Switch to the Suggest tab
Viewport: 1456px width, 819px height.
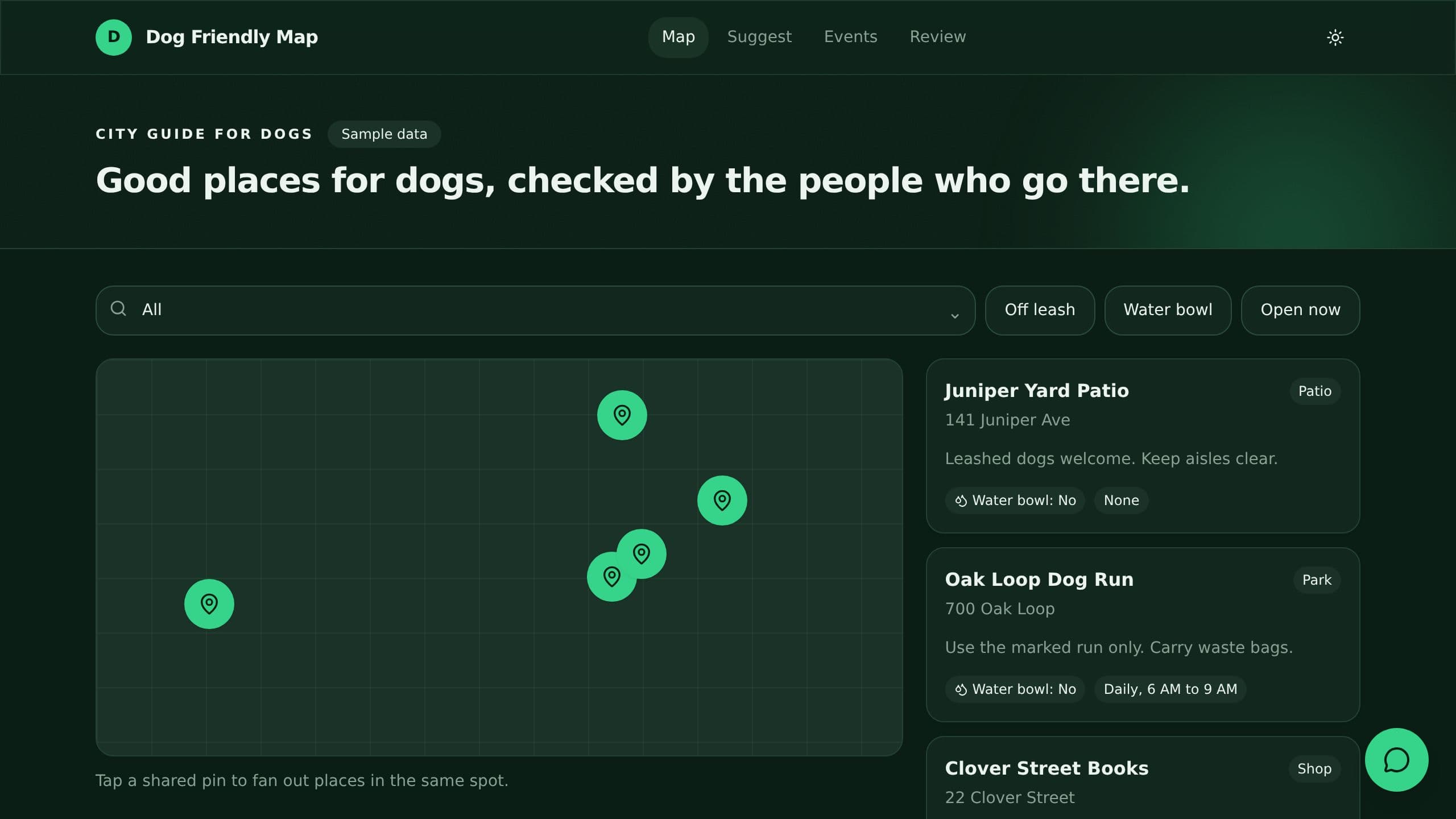[x=759, y=37]
